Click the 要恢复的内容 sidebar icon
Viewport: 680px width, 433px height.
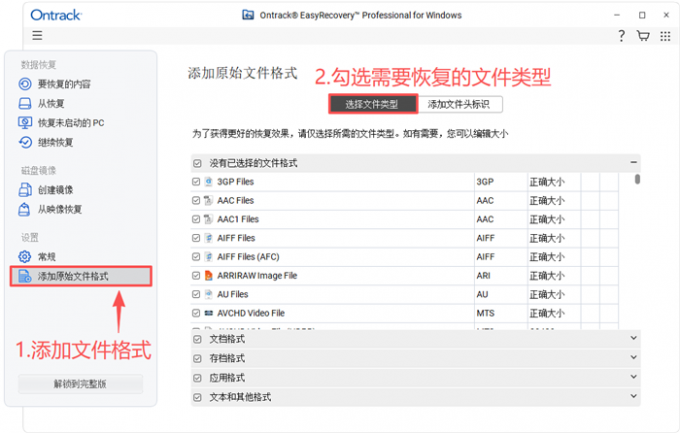click(x=25, y=84)
